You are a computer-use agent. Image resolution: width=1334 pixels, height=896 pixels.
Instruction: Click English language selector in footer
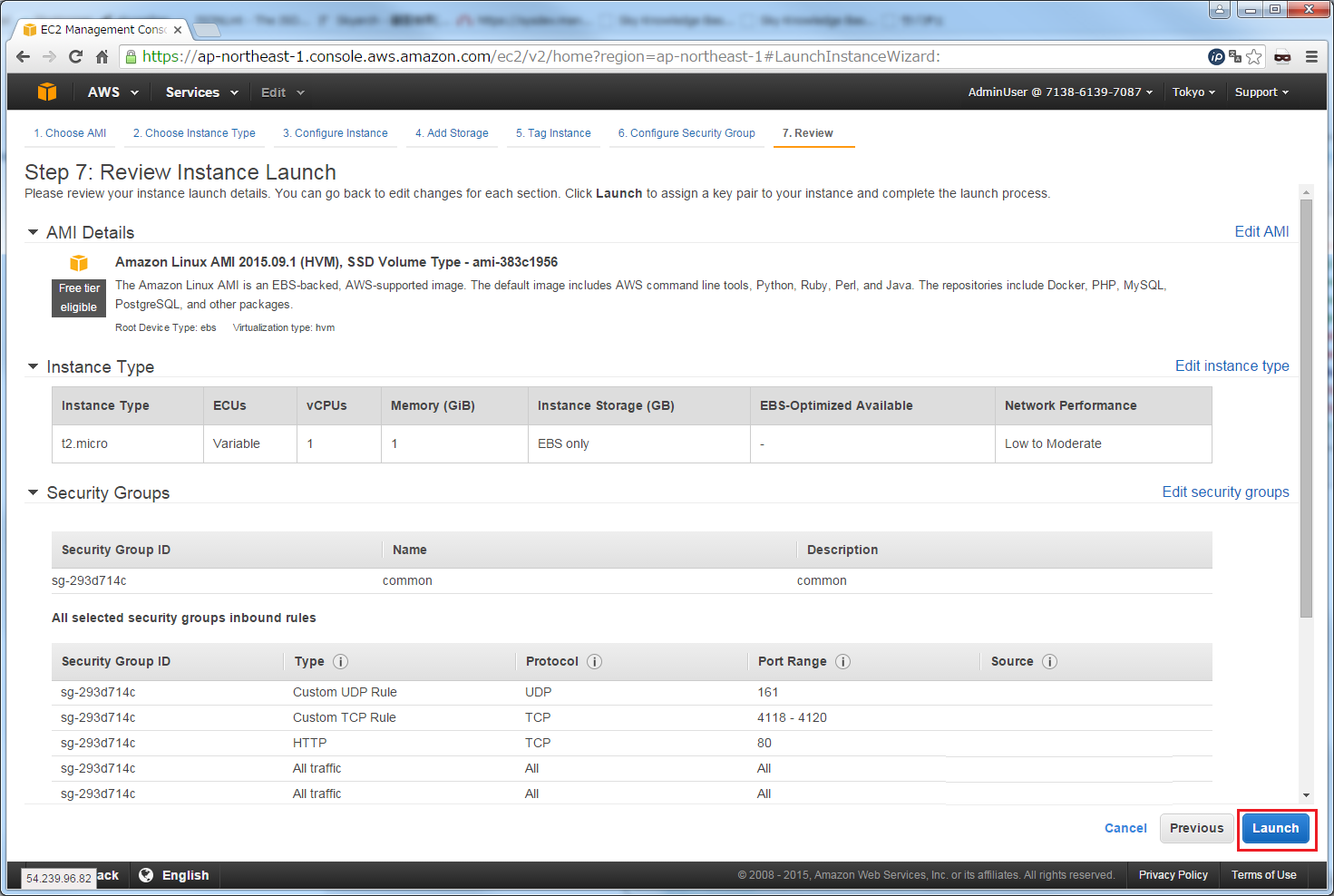[x=185, y=875]
